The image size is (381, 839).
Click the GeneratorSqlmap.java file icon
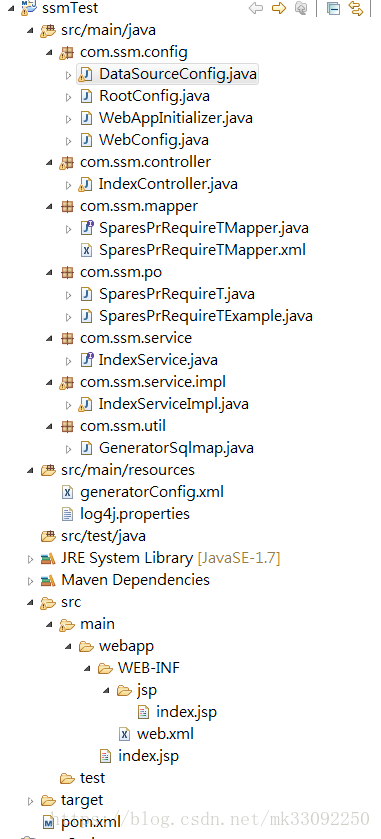(x=86, y=448)
